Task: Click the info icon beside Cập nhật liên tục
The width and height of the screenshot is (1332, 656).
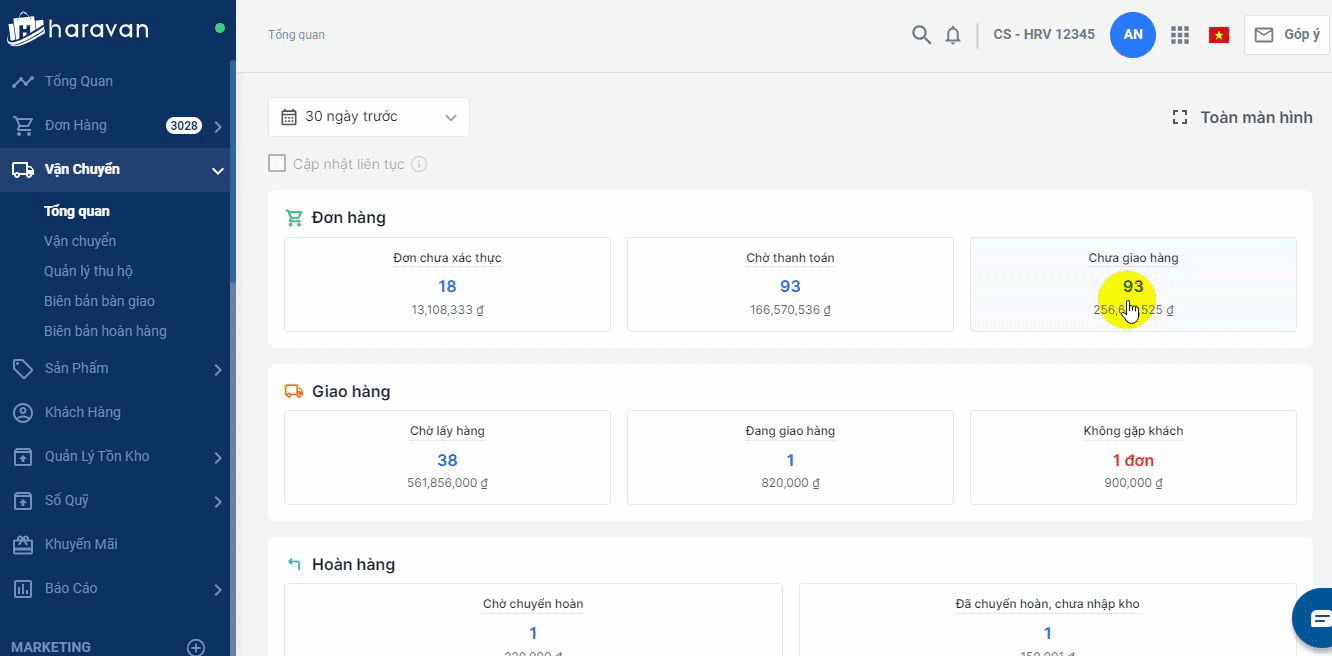Action: coord(419,164)
